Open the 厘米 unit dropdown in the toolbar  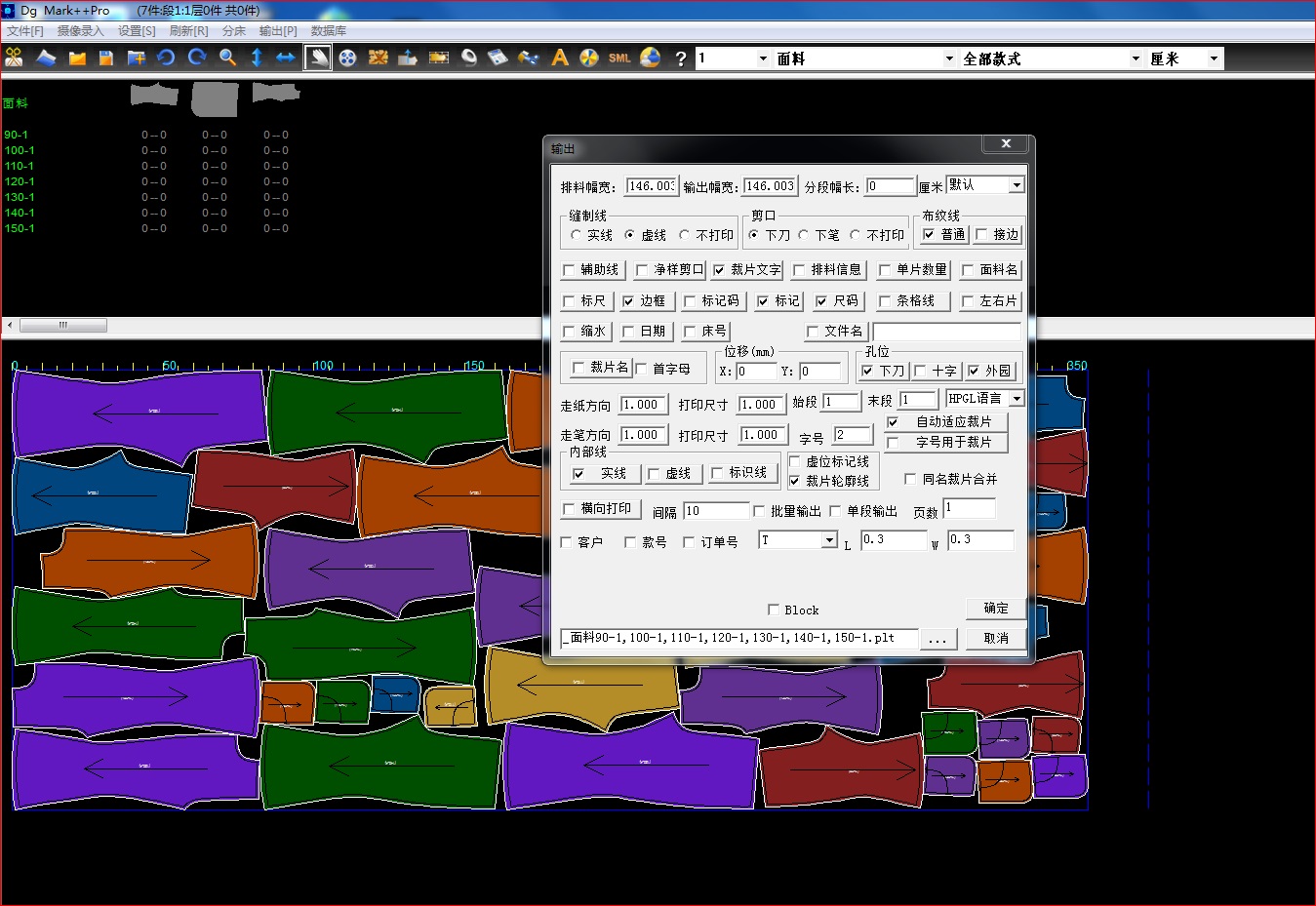(1214, 59)
